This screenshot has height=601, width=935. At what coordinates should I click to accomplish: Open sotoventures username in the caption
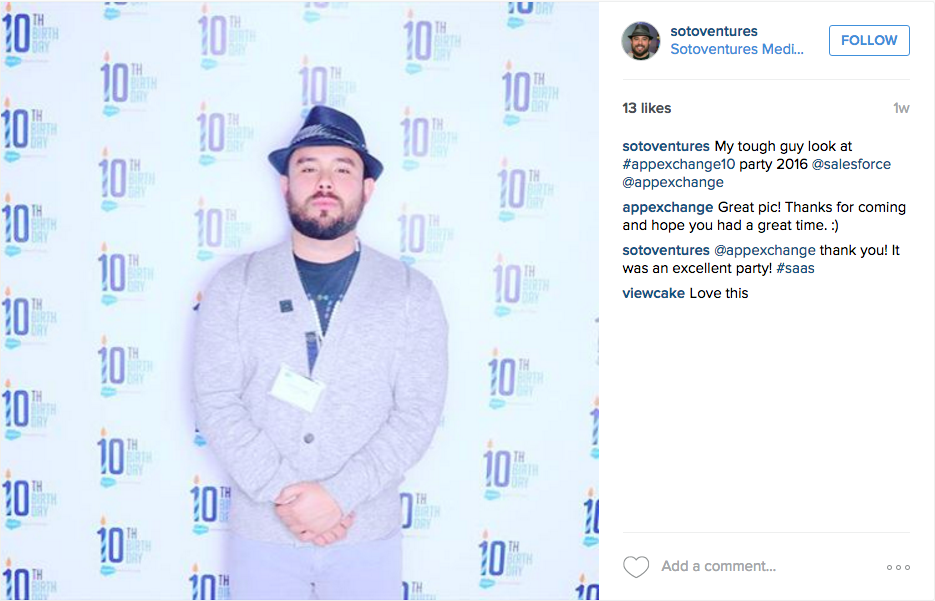click(x=666, y=146)
